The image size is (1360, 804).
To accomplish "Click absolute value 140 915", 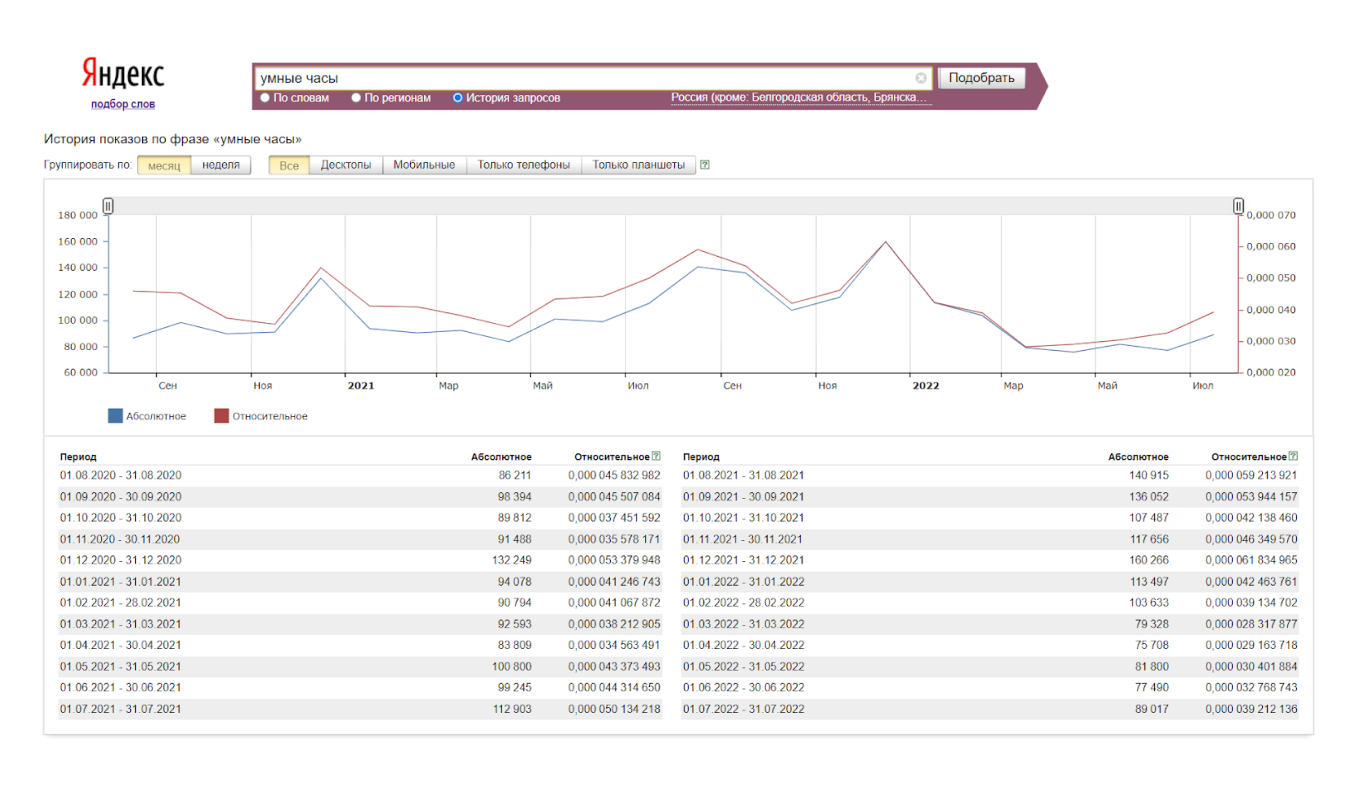I will [x=1147, y=475].
